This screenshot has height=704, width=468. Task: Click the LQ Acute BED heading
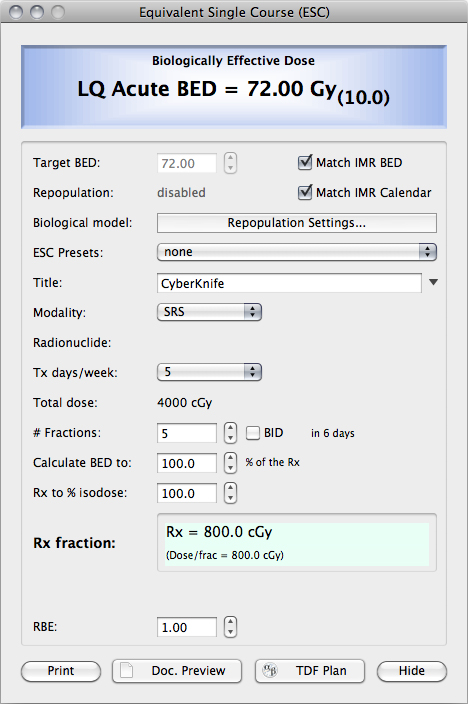tap(234, 91)
